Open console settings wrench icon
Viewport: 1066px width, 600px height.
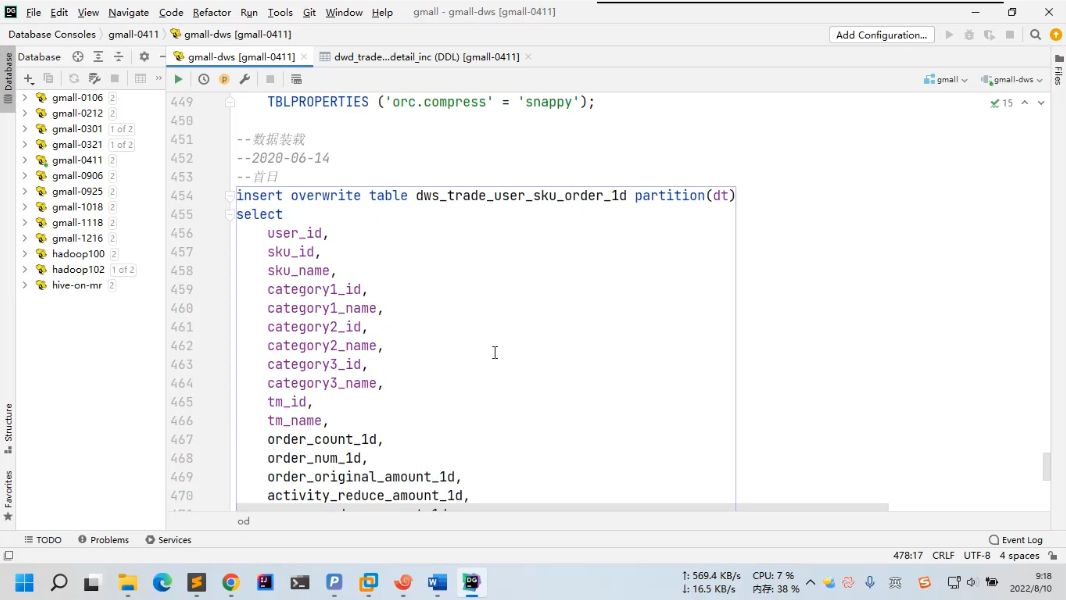244,79
